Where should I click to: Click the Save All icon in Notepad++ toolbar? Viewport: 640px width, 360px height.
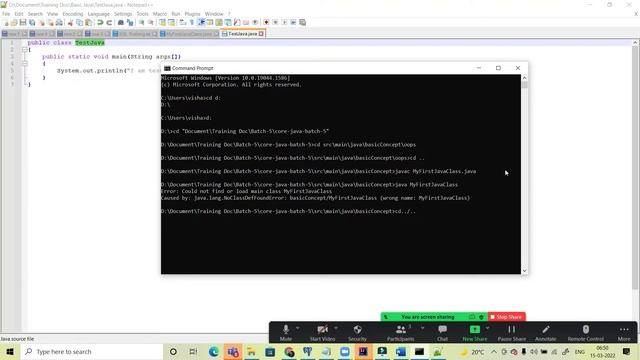[32, 22]
